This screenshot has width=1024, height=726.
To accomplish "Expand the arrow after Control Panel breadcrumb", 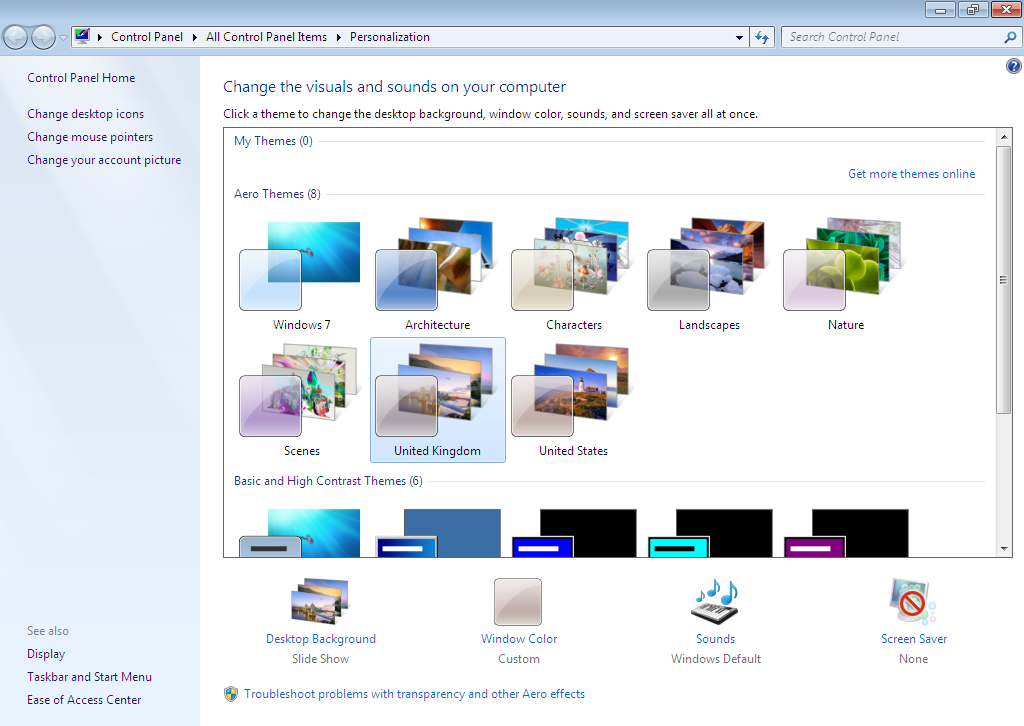I will (194, 37).
